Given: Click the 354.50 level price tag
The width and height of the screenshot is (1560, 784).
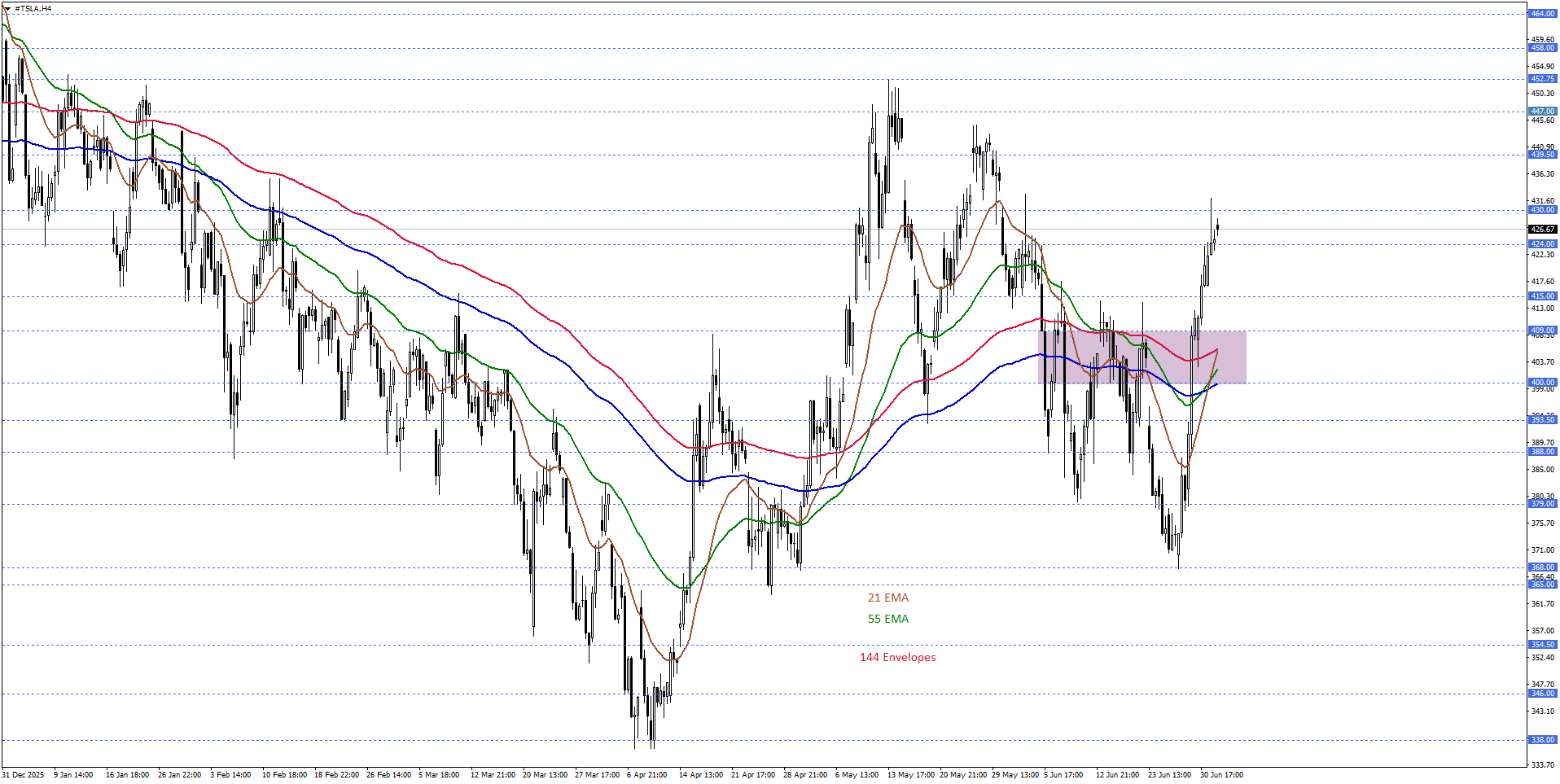Looking at the screenshot, I should [1542, 645].
